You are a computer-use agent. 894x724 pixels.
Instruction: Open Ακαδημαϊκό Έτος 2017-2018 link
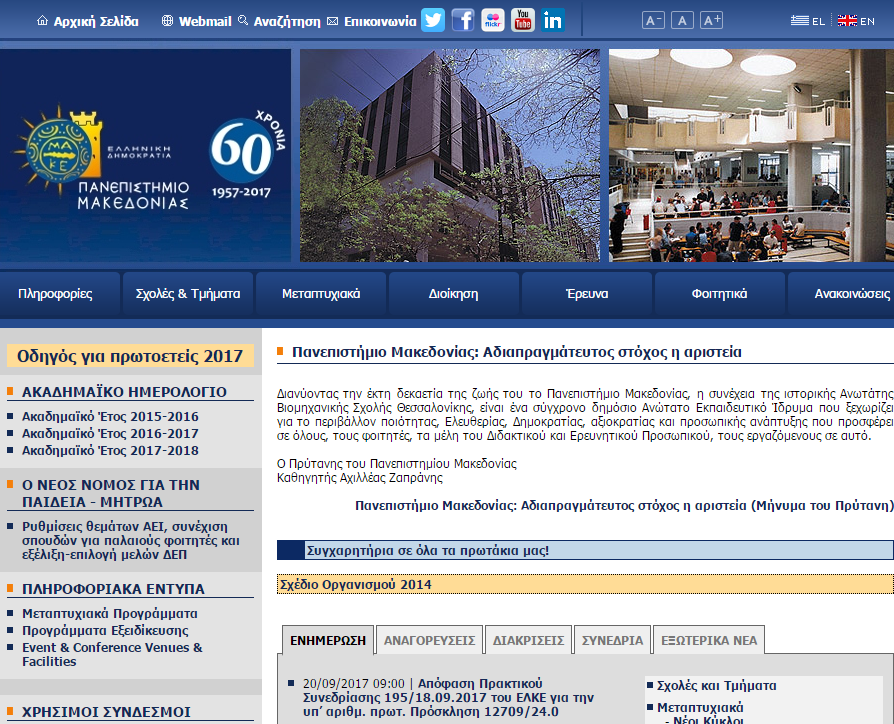point(110,451)
